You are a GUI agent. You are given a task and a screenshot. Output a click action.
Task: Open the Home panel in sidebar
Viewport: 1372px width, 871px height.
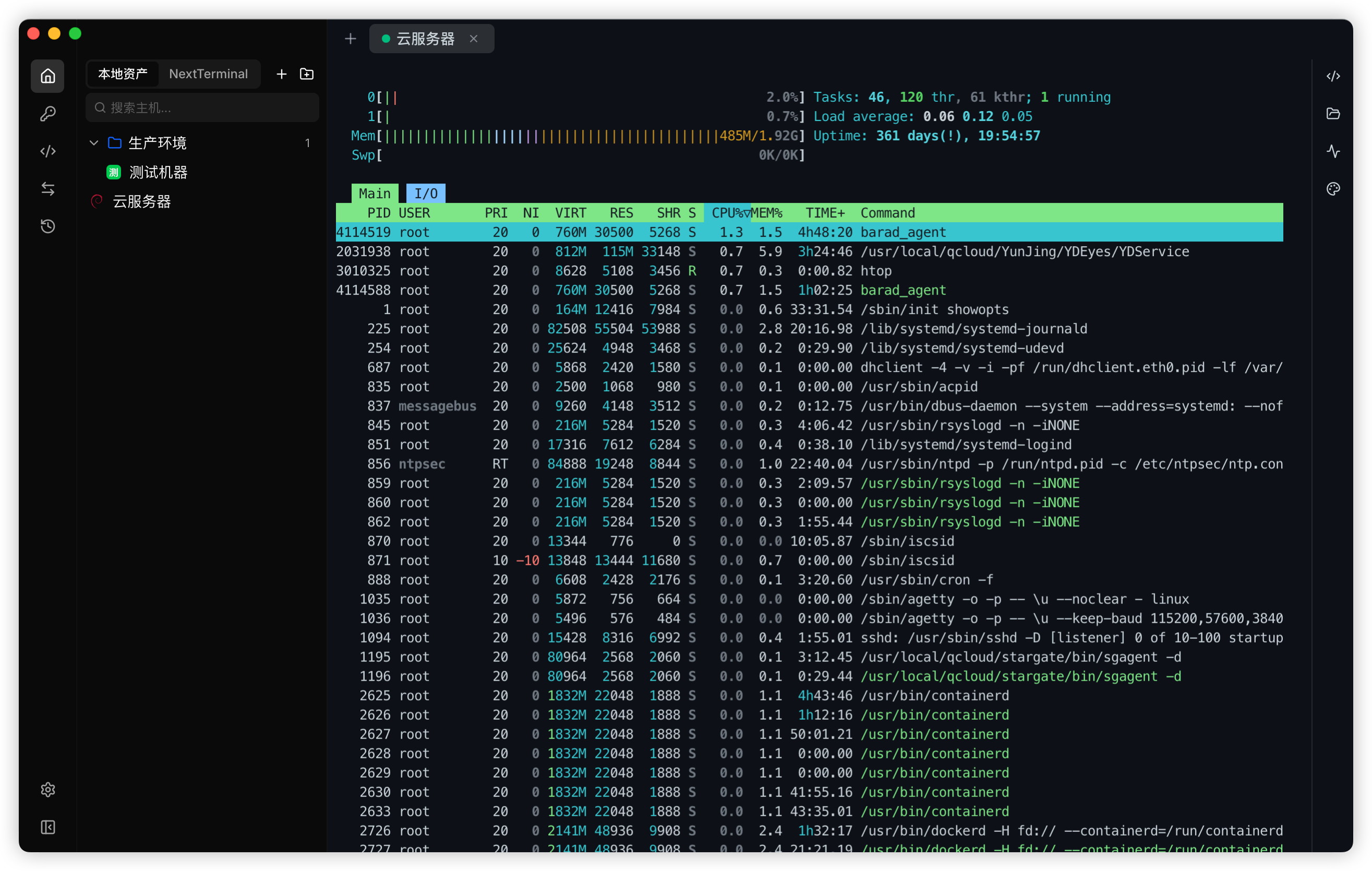(47, 76)
